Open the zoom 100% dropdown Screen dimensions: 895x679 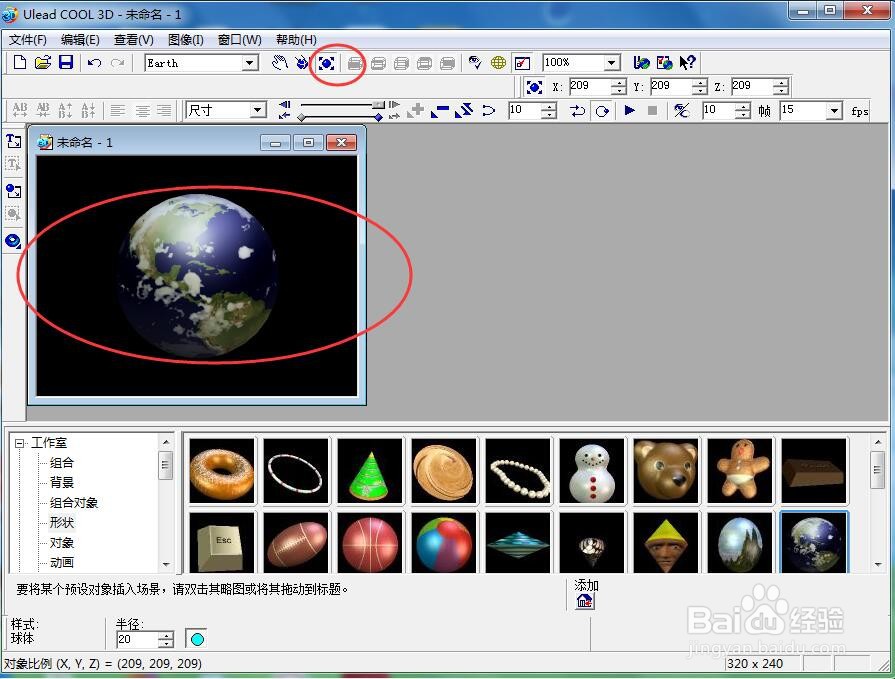click(612, 62)
